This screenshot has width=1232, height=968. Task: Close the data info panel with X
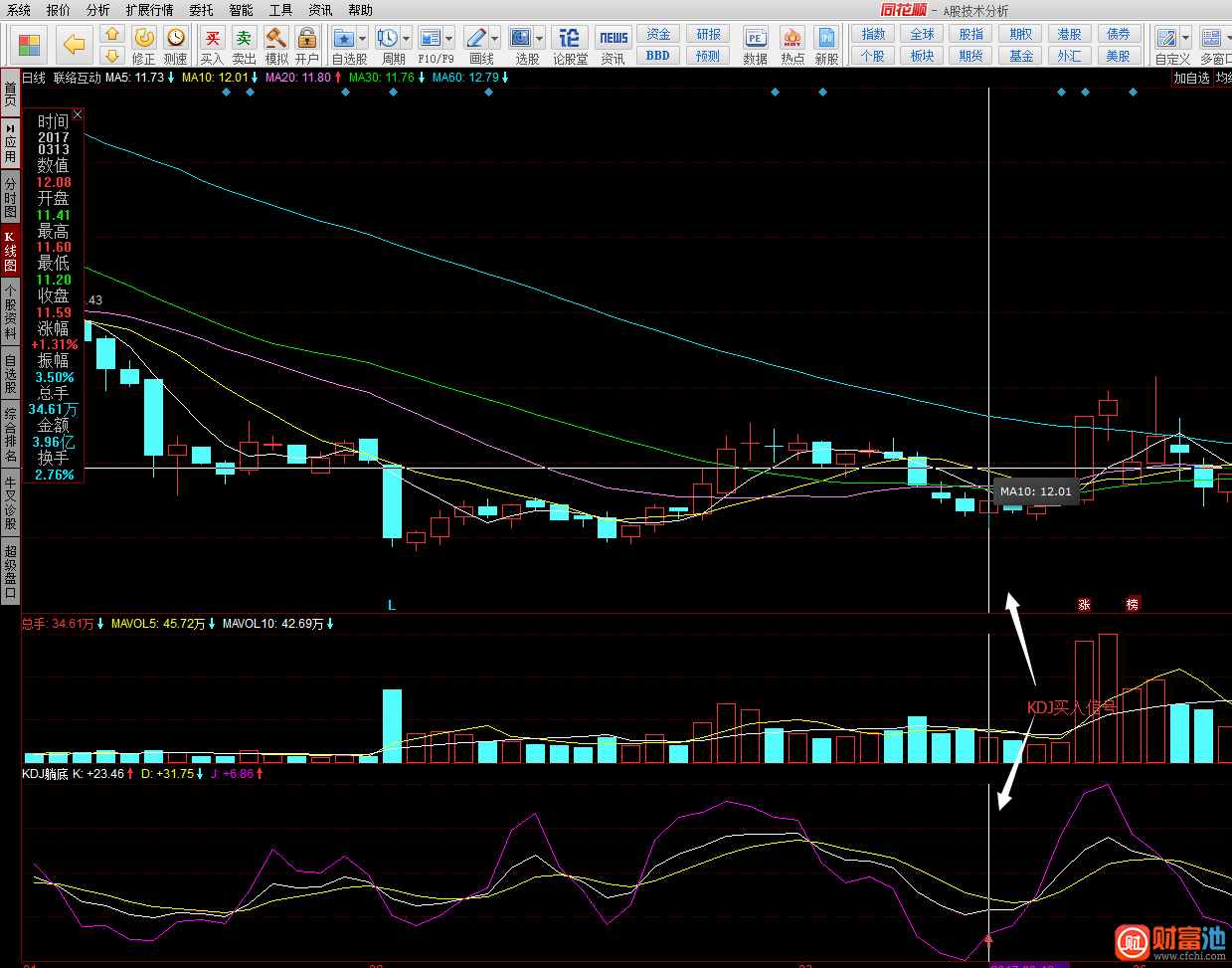pyautogui.click(x=78, y=115)
